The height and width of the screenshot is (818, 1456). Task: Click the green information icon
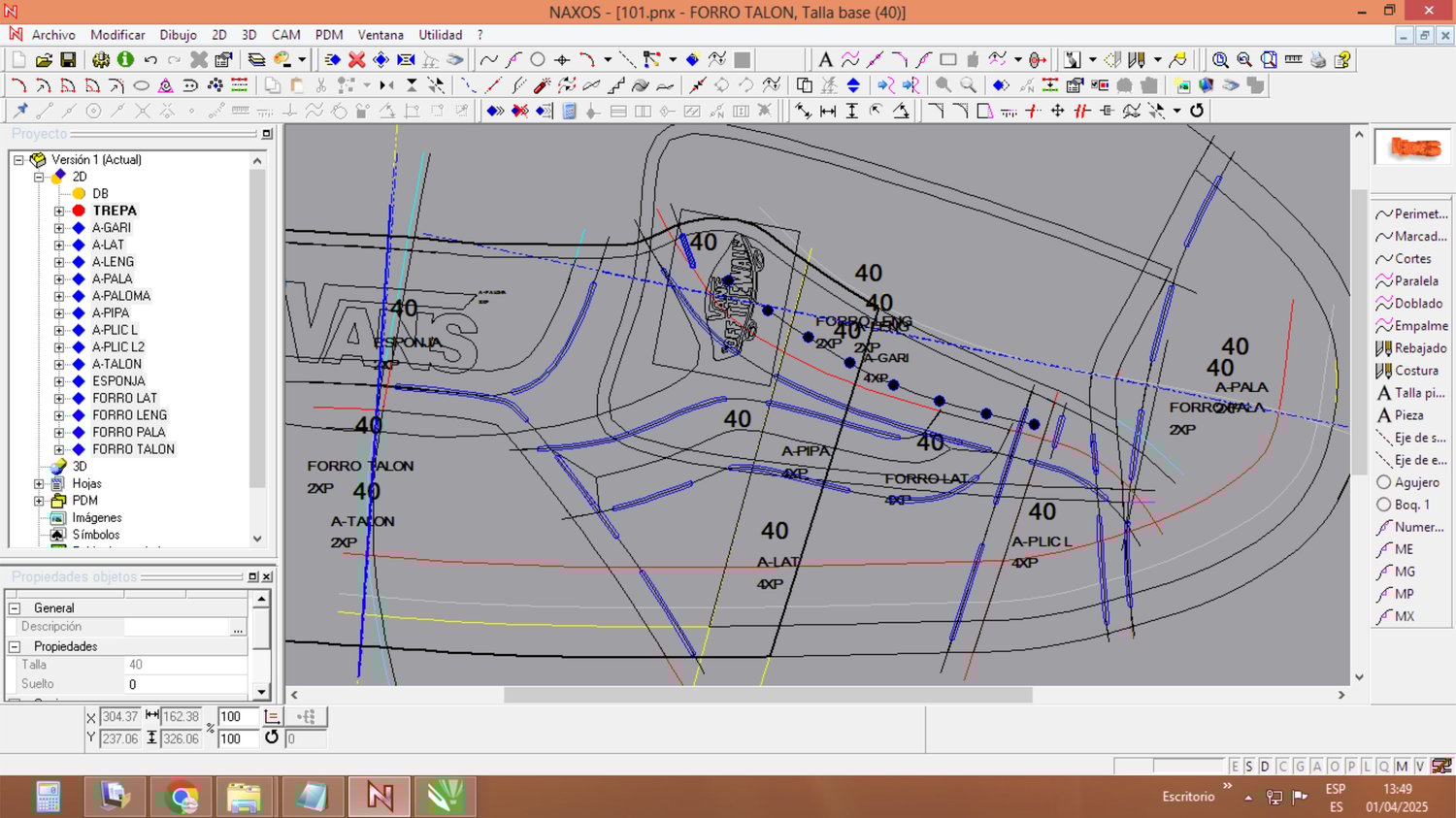125,60
